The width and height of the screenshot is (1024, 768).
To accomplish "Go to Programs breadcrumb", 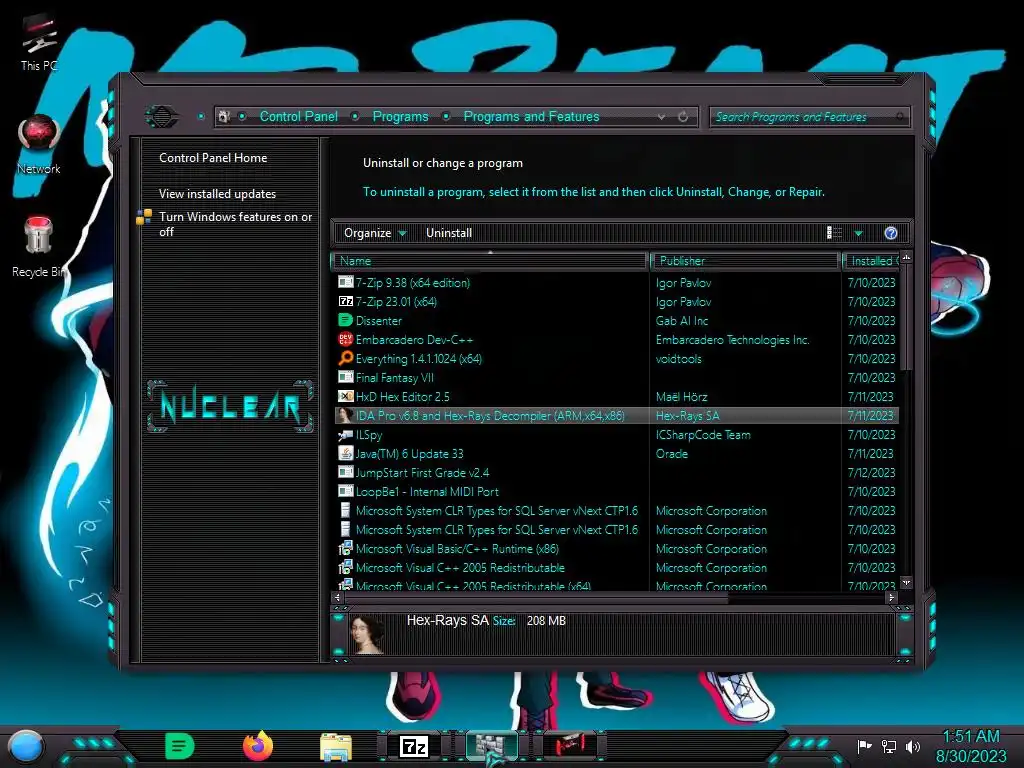I will [400, 117].
